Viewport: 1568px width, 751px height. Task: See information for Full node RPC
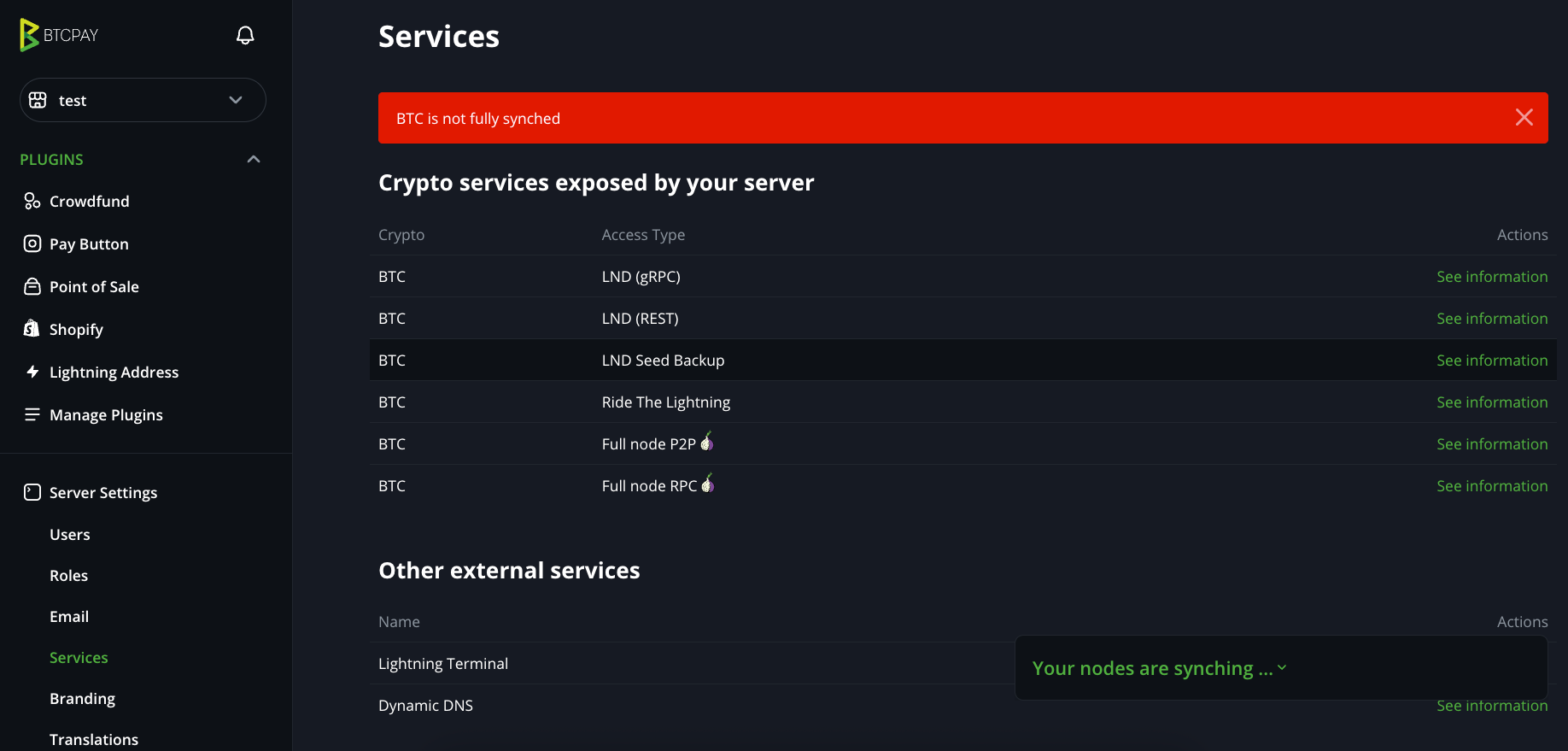(x=1492, y=485)
